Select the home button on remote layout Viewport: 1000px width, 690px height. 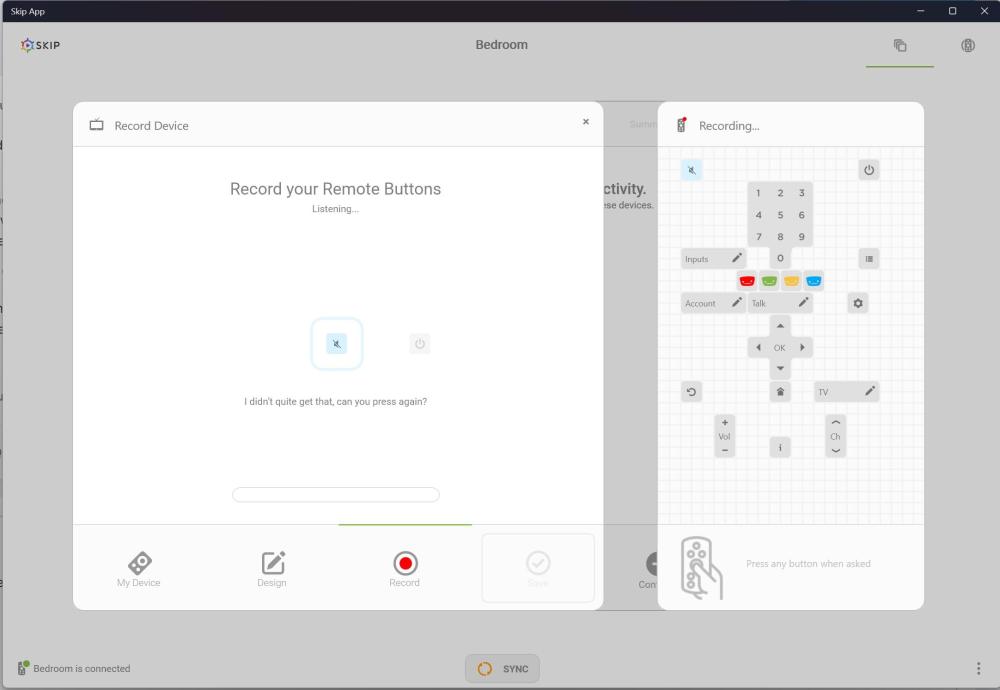coord(780,392)
